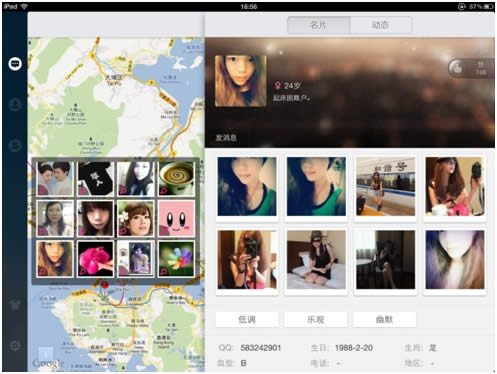497x374 pixels.
Task: Open the settings gear in the sidebar
Action: (x=15, y=345)
